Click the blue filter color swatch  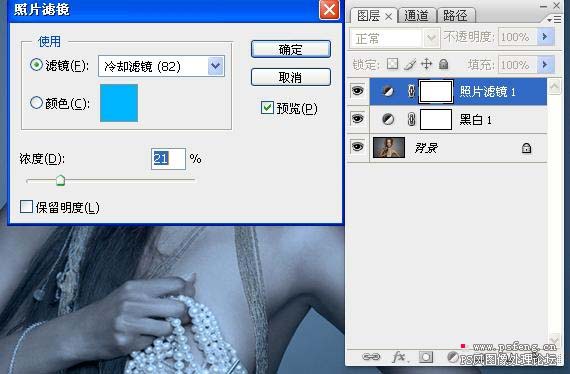(119, 103)
